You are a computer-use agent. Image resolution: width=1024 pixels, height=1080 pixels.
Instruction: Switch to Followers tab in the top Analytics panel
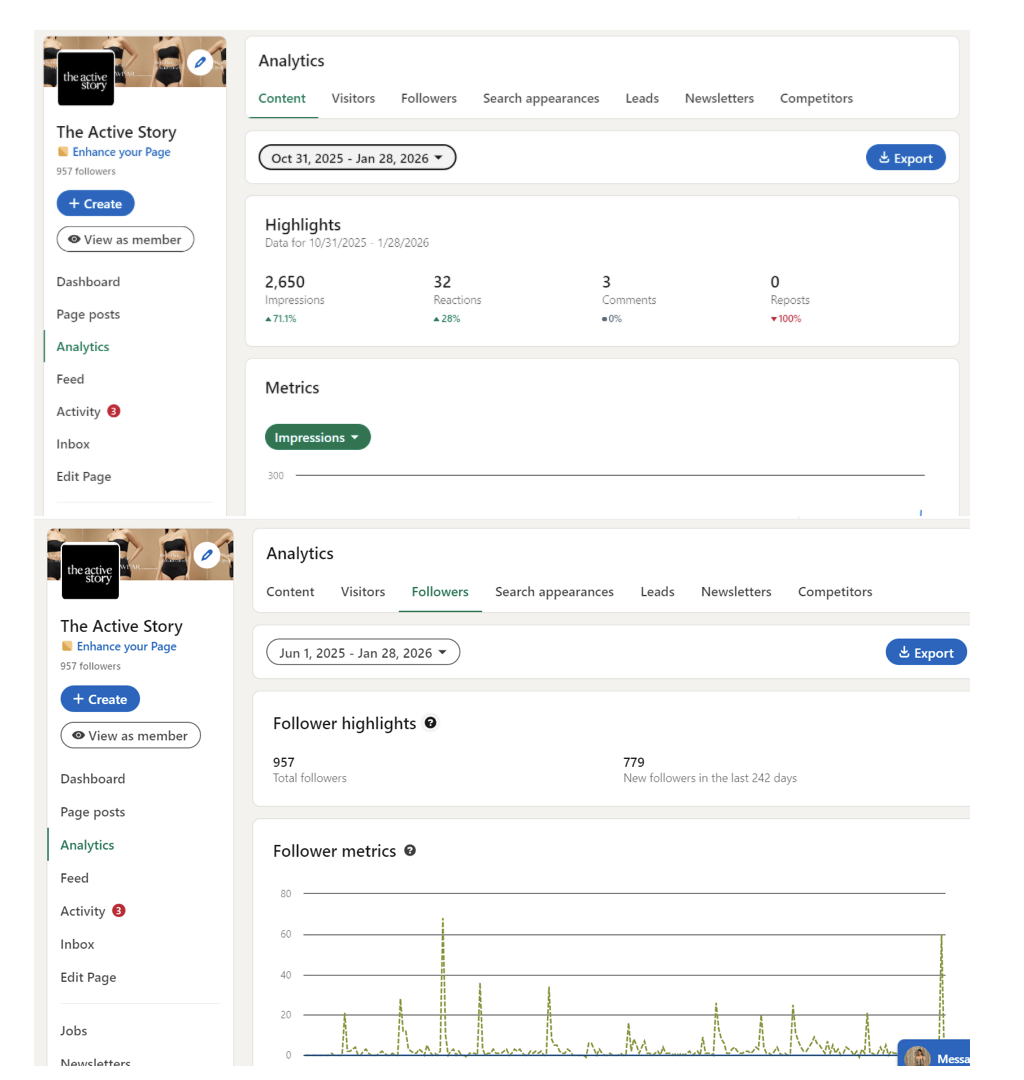pyautogui.click(x=428, y=98)
